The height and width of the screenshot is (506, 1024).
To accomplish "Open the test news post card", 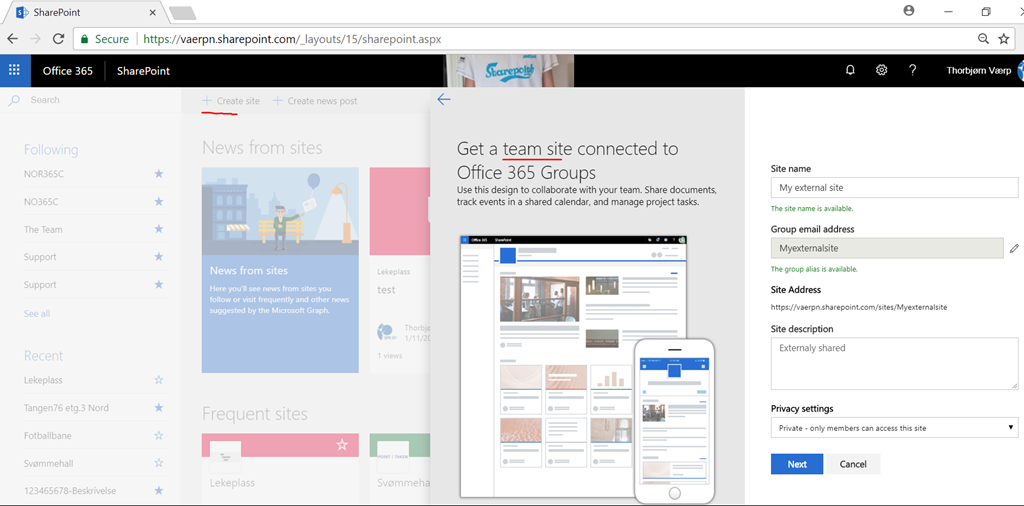I will (400, 270).
